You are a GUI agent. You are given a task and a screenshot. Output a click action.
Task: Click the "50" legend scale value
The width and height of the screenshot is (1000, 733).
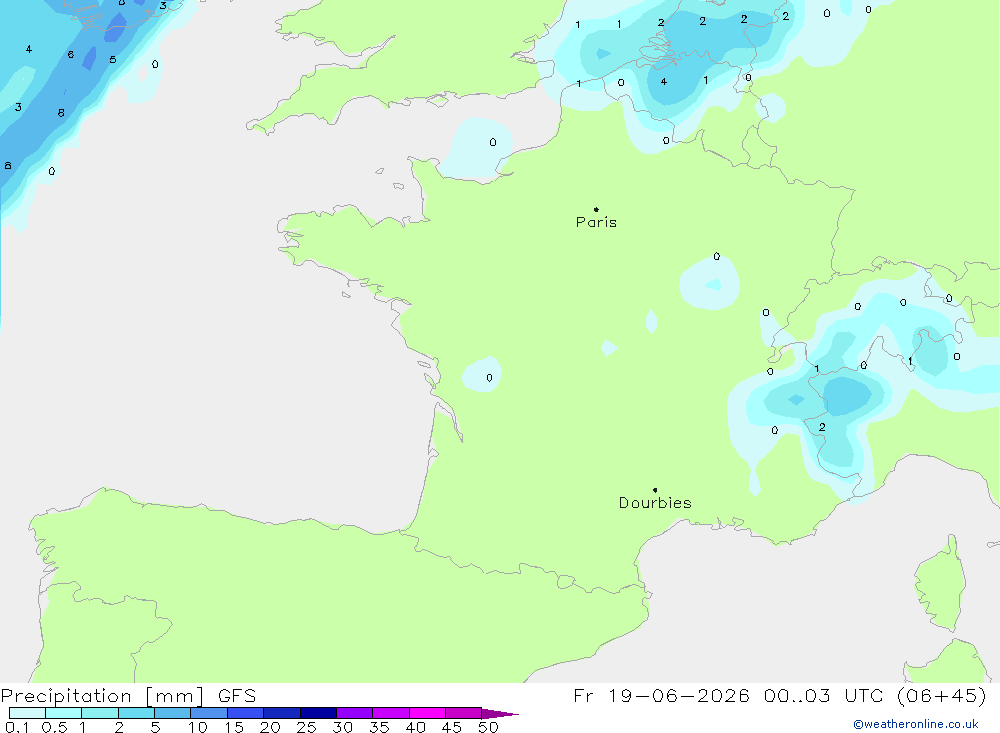tap(488, 727)
